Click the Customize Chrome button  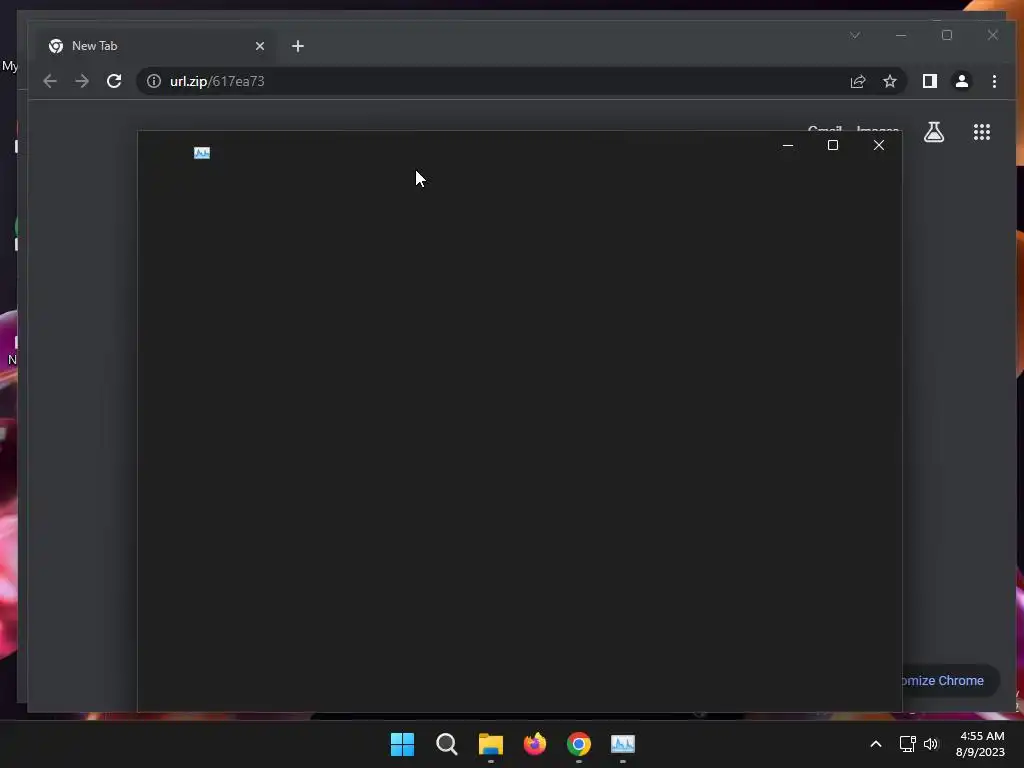point(950,680)
